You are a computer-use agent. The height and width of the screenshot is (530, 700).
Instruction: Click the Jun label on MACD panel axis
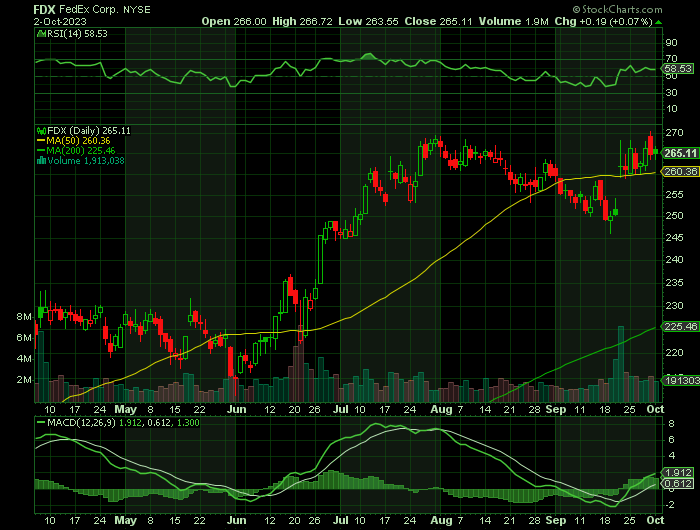236,520
